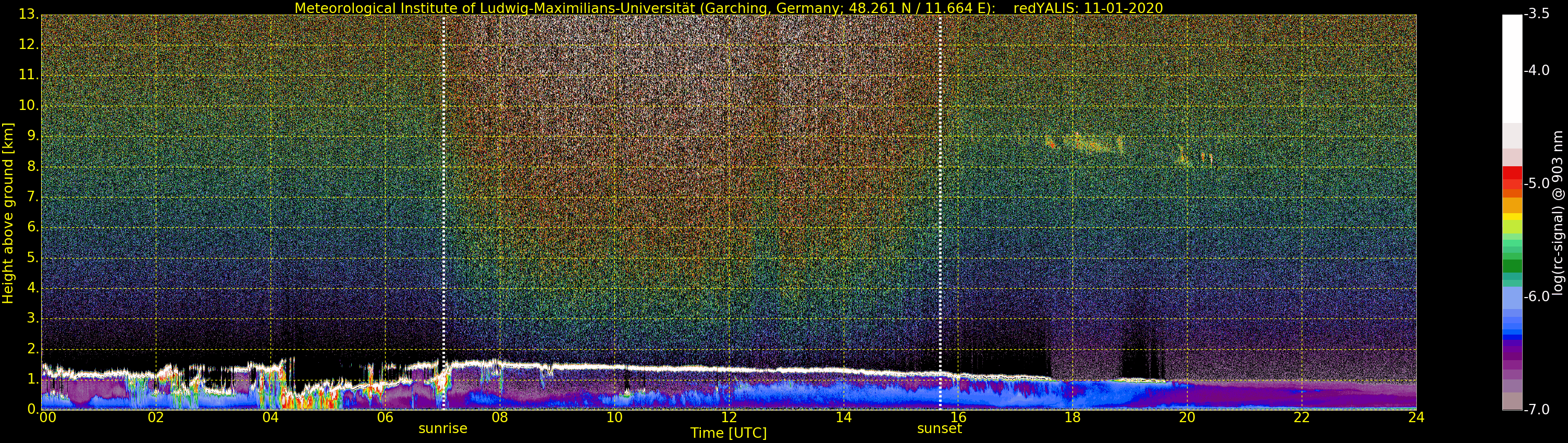Image resolution: width=1568 pixels, height=443 pixels.
Task: Click the x-axis tick label '22'
Action: [1301, 417]
